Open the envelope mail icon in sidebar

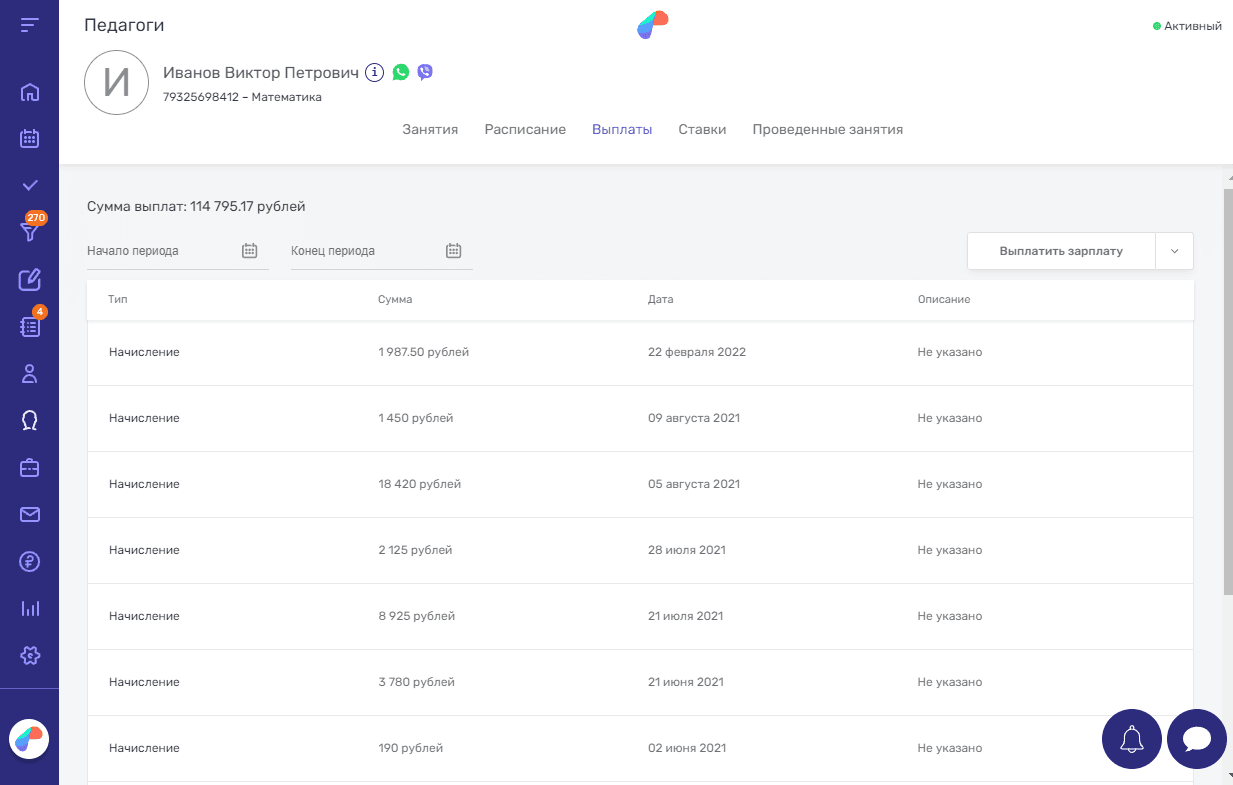[x=30, y=514]
